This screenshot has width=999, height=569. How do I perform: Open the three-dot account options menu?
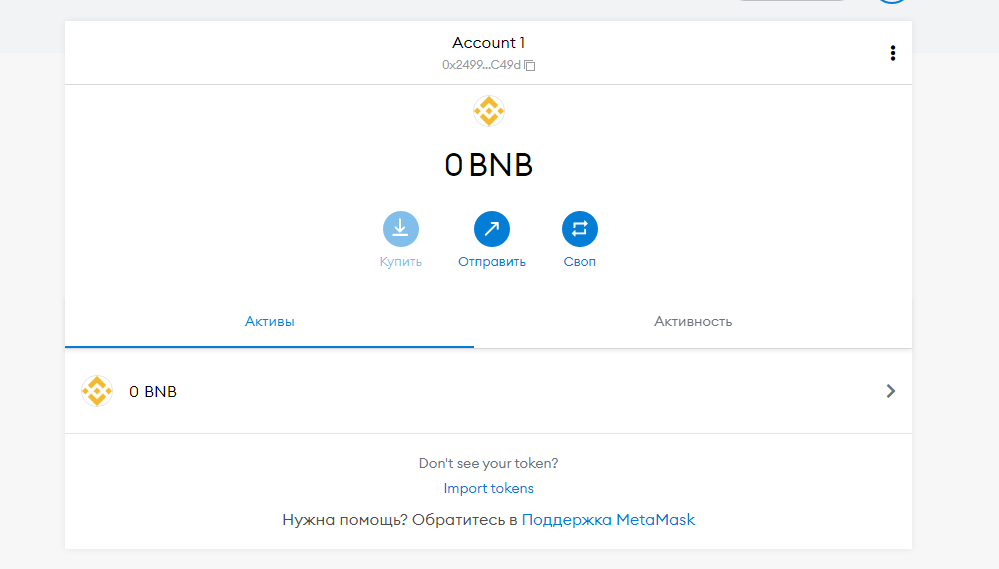coord(893,53)
